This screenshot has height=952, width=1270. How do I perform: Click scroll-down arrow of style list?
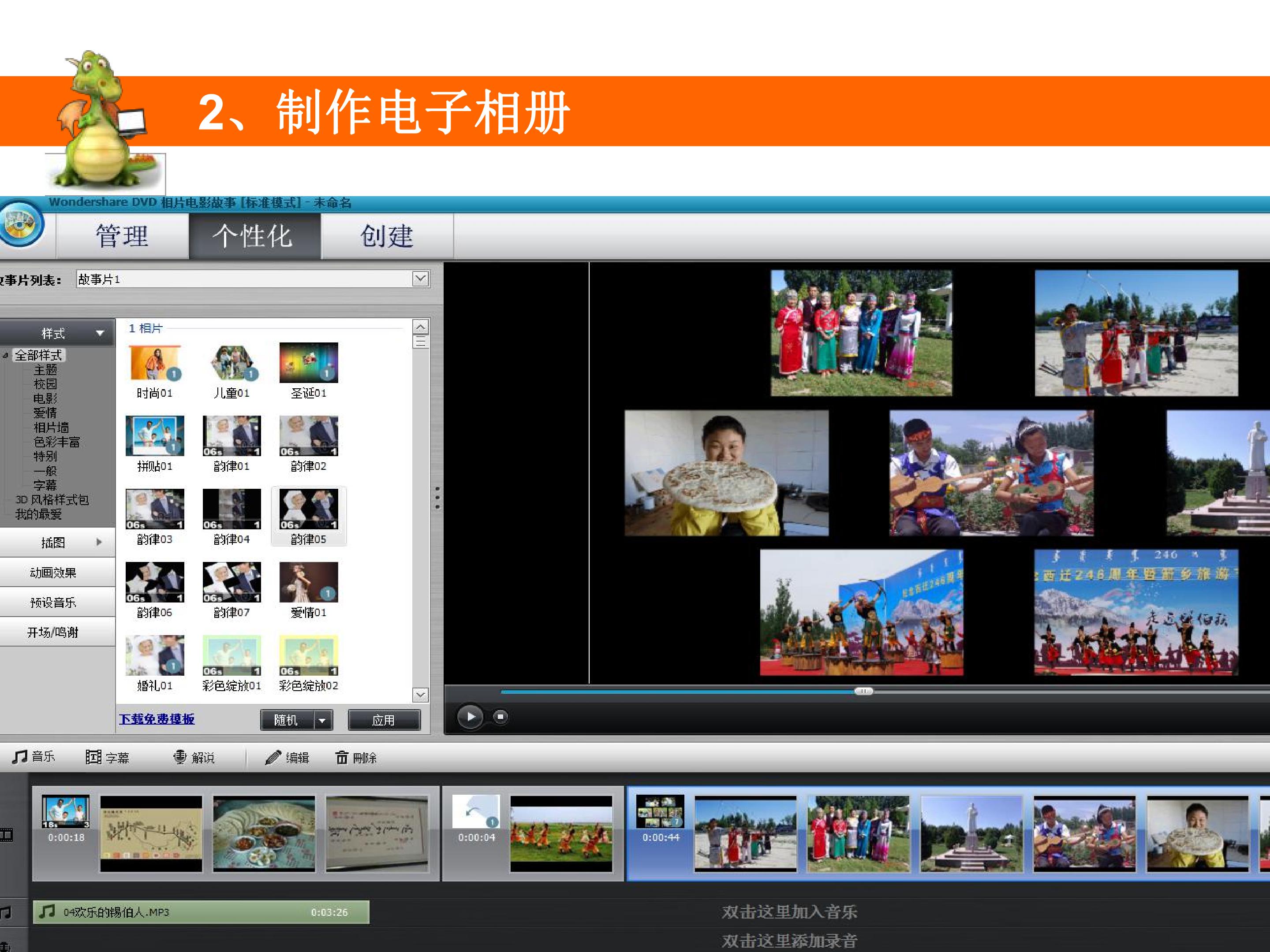(x=420, y=695)
